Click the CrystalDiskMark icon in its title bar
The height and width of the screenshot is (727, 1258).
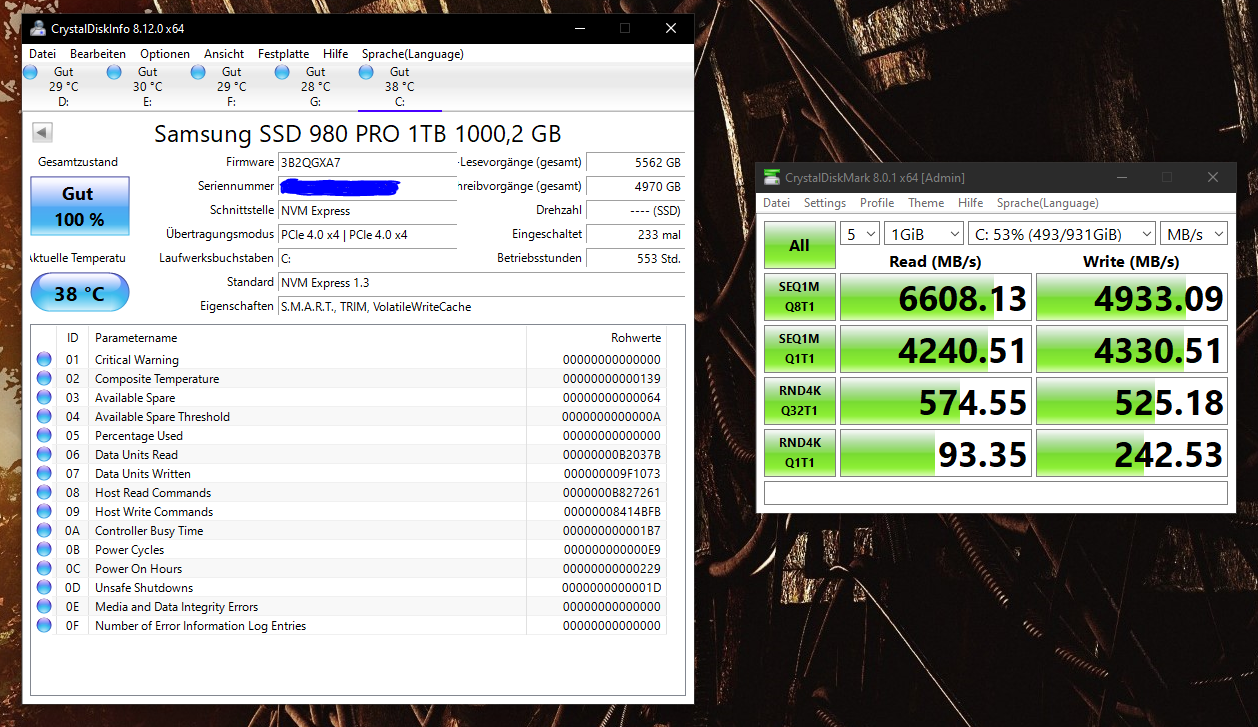tap(770, 177)
